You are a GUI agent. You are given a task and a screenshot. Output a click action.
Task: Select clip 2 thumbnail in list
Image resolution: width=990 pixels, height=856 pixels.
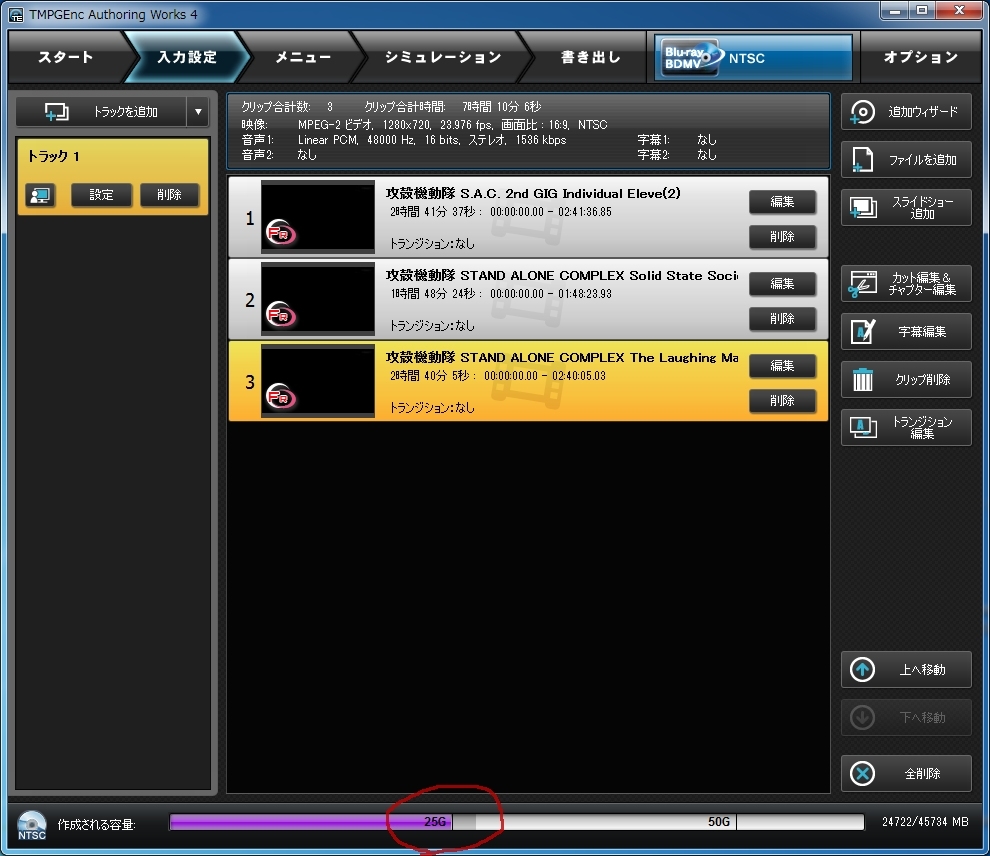click(x=317, y=300)
